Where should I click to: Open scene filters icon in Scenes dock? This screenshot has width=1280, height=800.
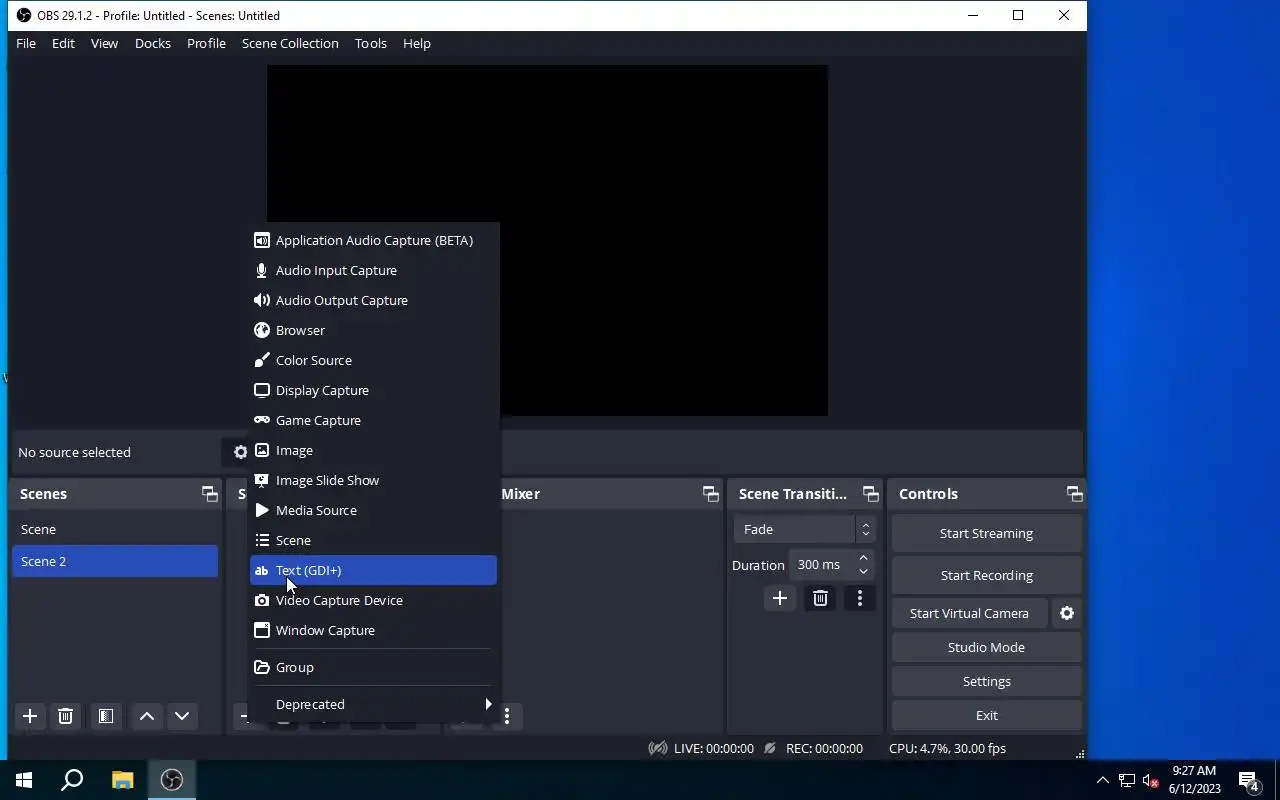coord(105,716)
